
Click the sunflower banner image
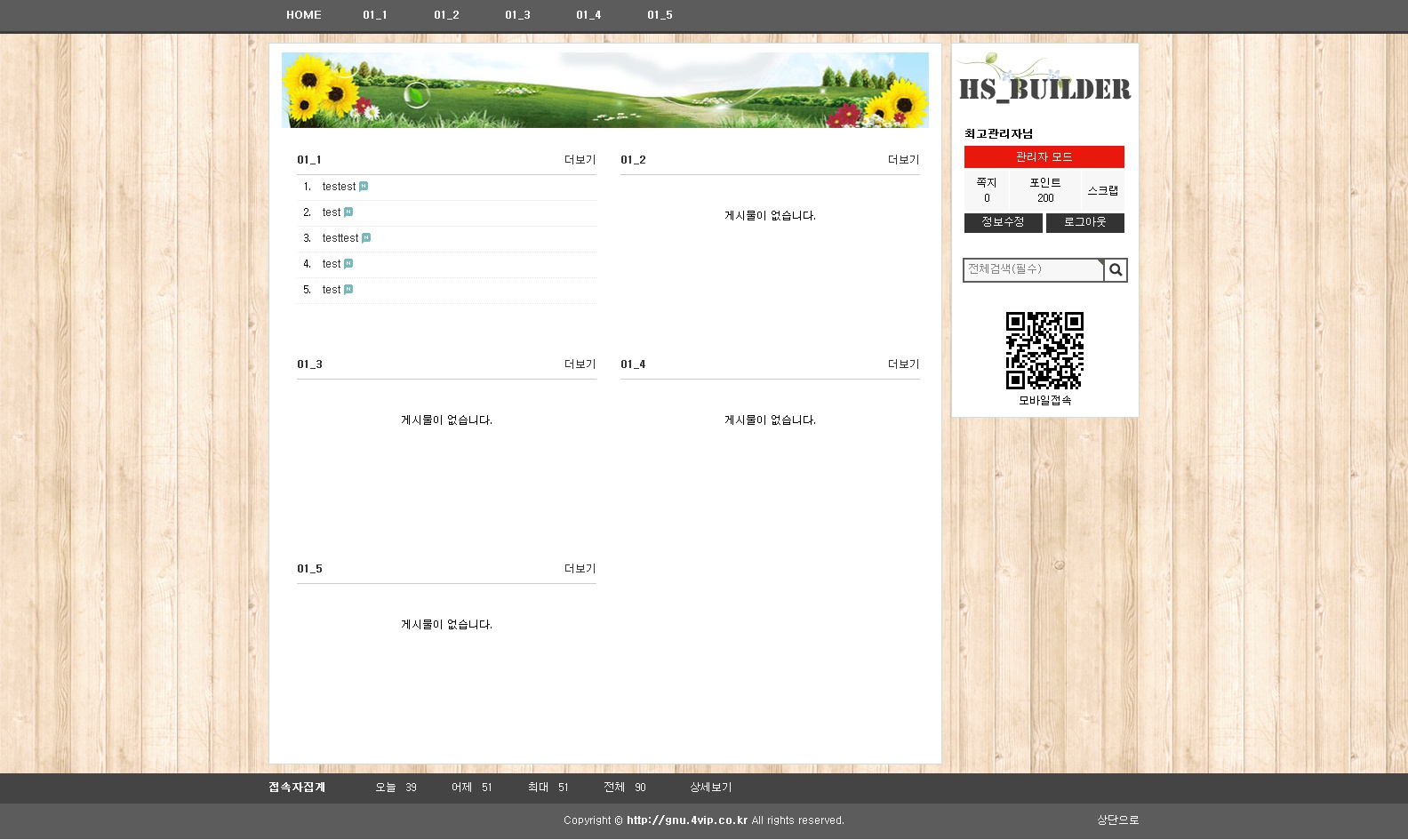(604, 90)
